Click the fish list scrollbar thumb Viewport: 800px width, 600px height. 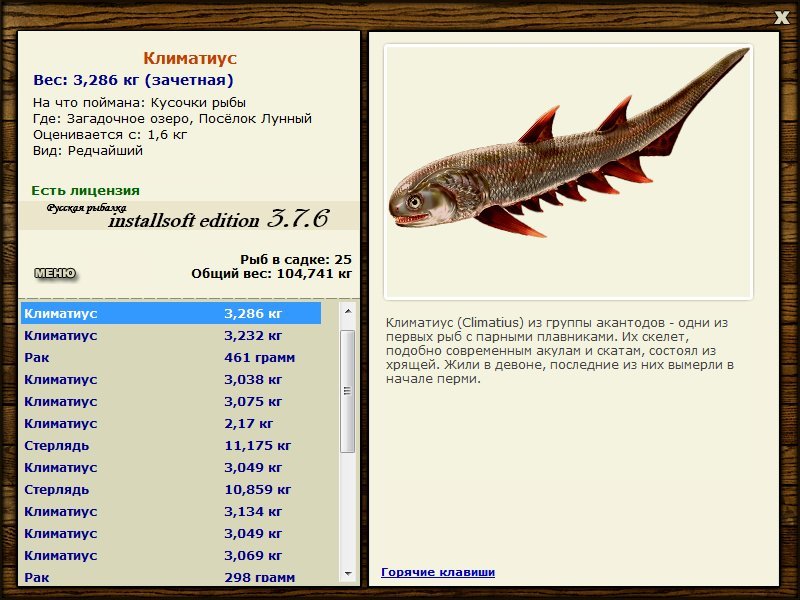(x=348, y=391)
